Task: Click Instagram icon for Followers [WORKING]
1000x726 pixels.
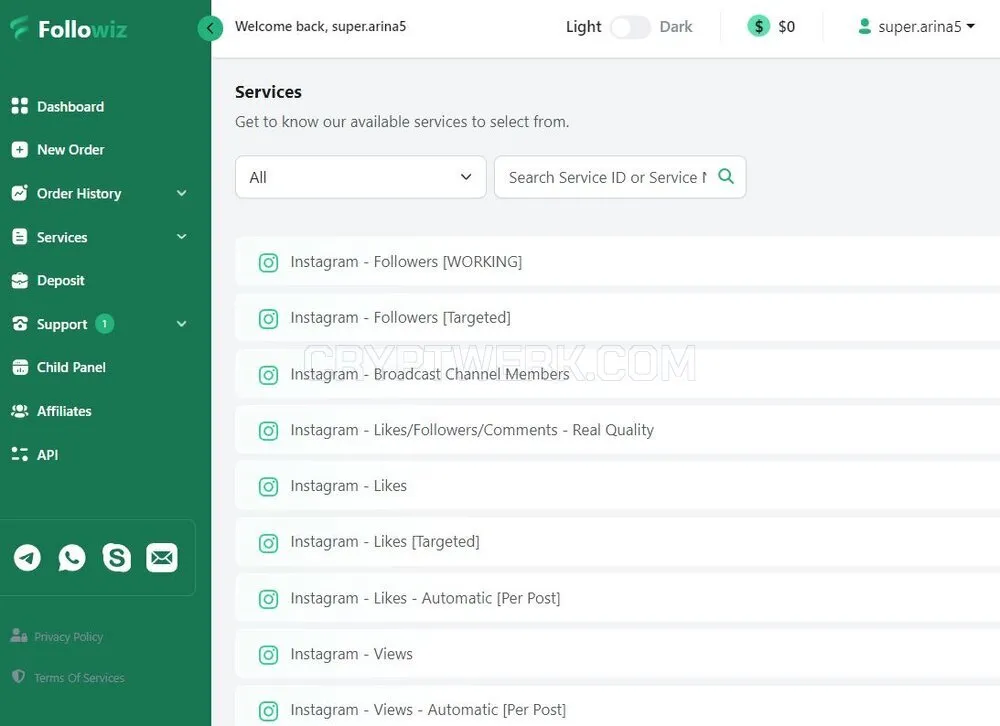Action: click(268, 262)
